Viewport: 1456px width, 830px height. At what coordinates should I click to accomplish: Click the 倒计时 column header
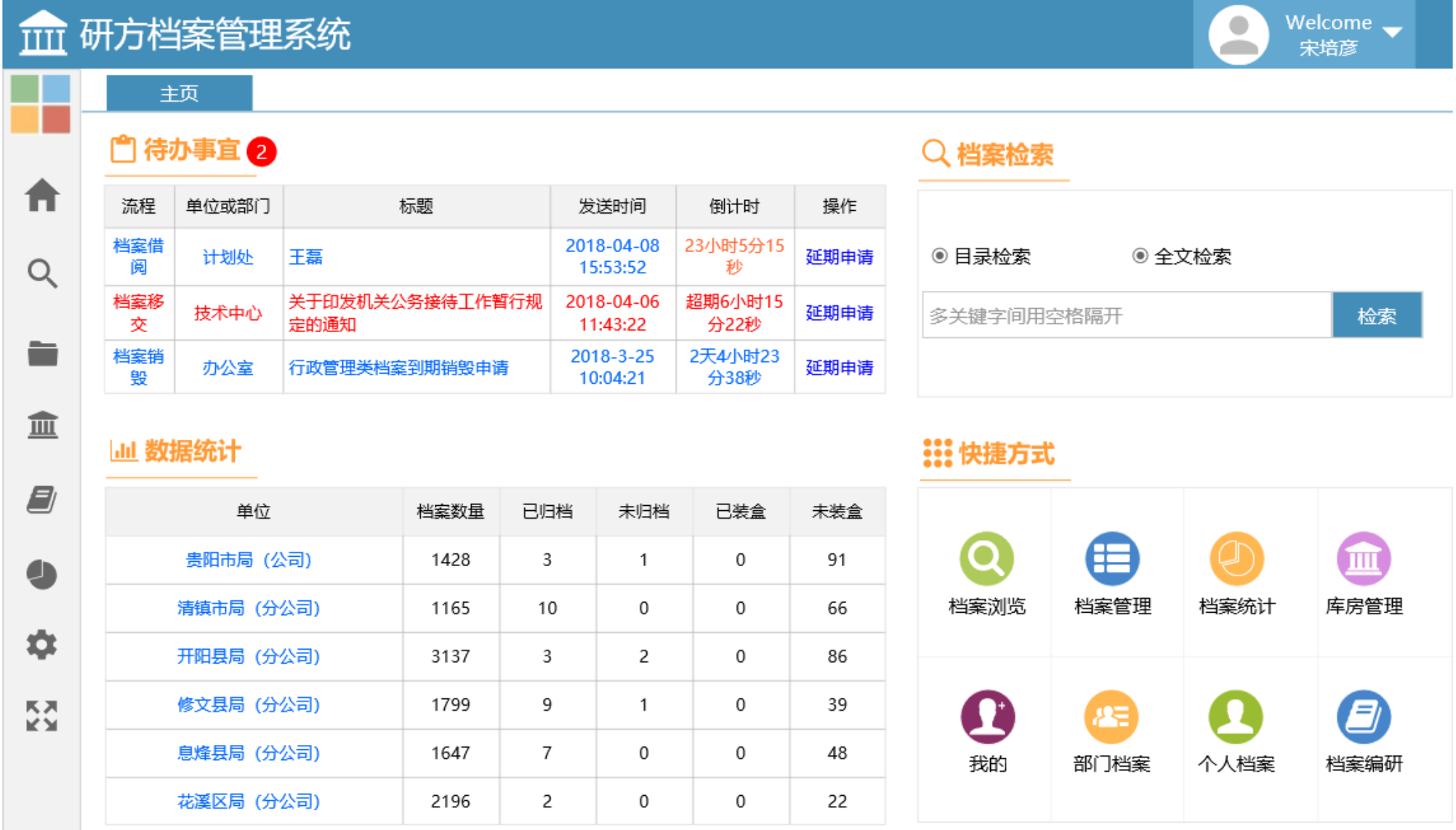tap(734, 206)
